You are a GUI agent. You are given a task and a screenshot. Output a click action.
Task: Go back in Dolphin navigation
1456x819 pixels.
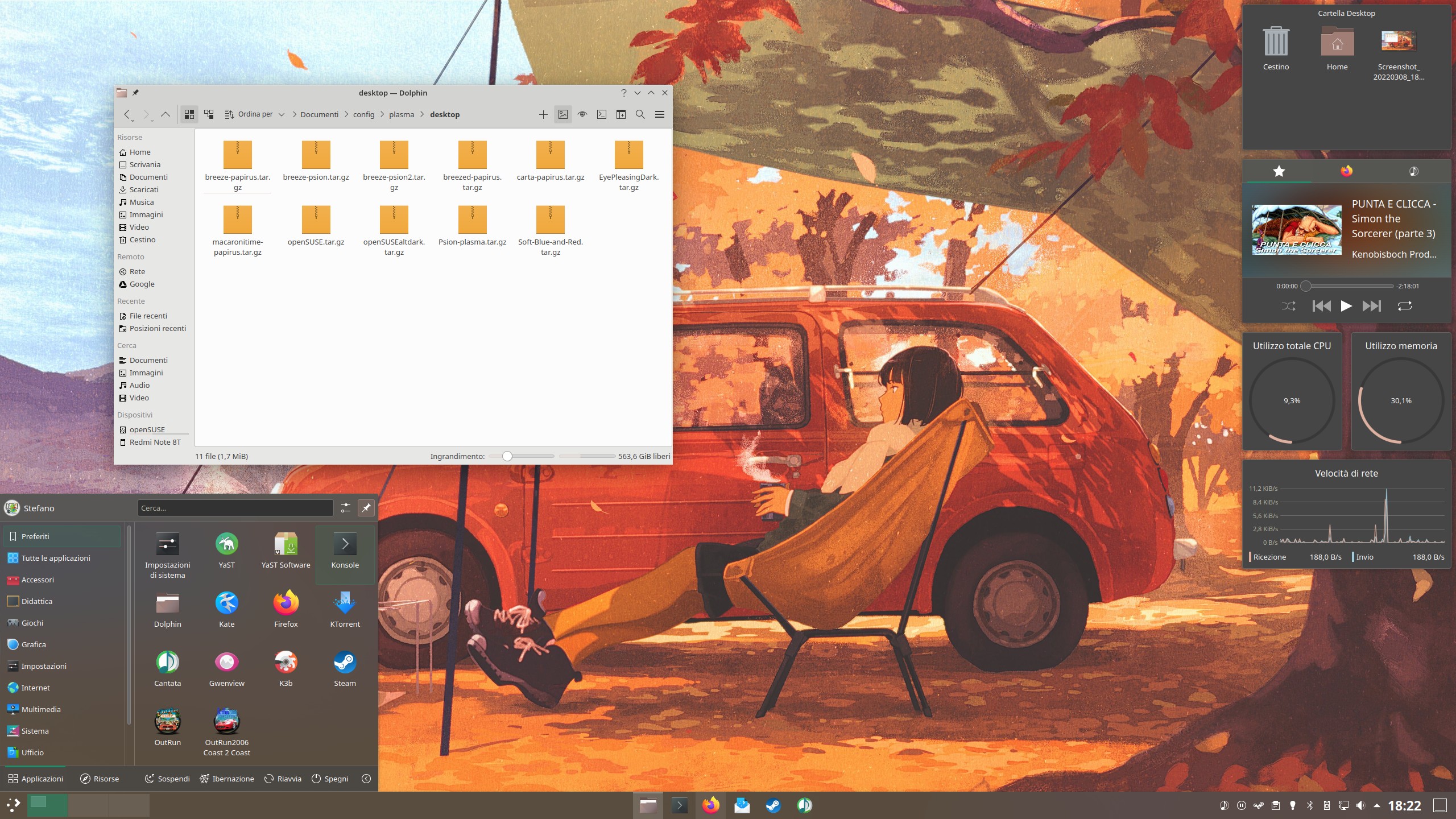[127, 114]
